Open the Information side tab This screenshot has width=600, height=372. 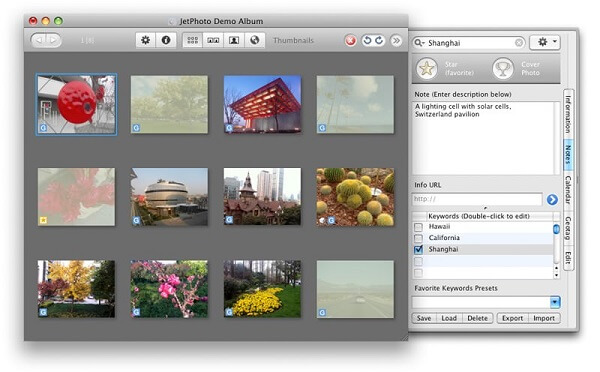(568, 114)
